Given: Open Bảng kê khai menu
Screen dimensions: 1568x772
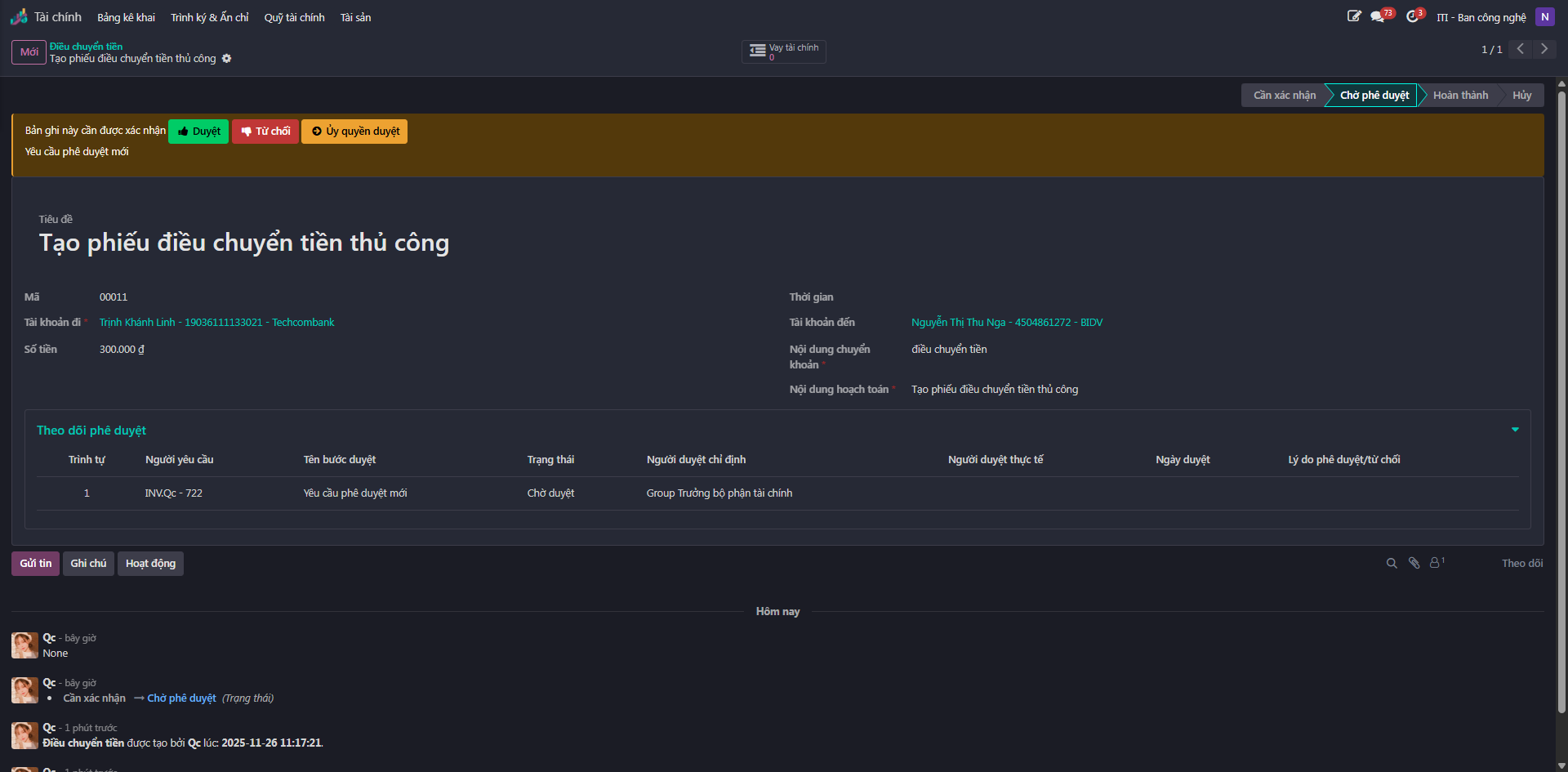Looking at the screenshot, I should point(126,17).
